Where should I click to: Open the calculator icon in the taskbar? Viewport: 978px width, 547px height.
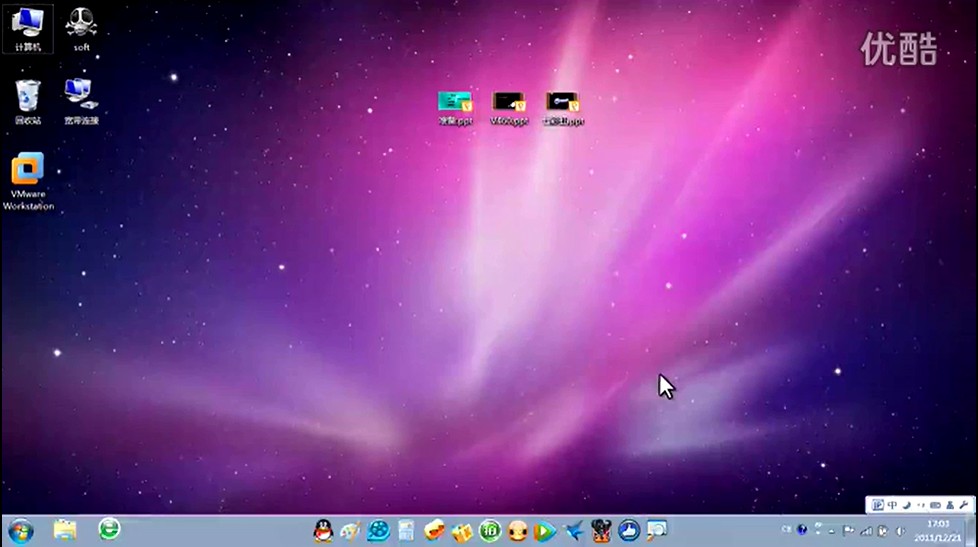(406, 531)
